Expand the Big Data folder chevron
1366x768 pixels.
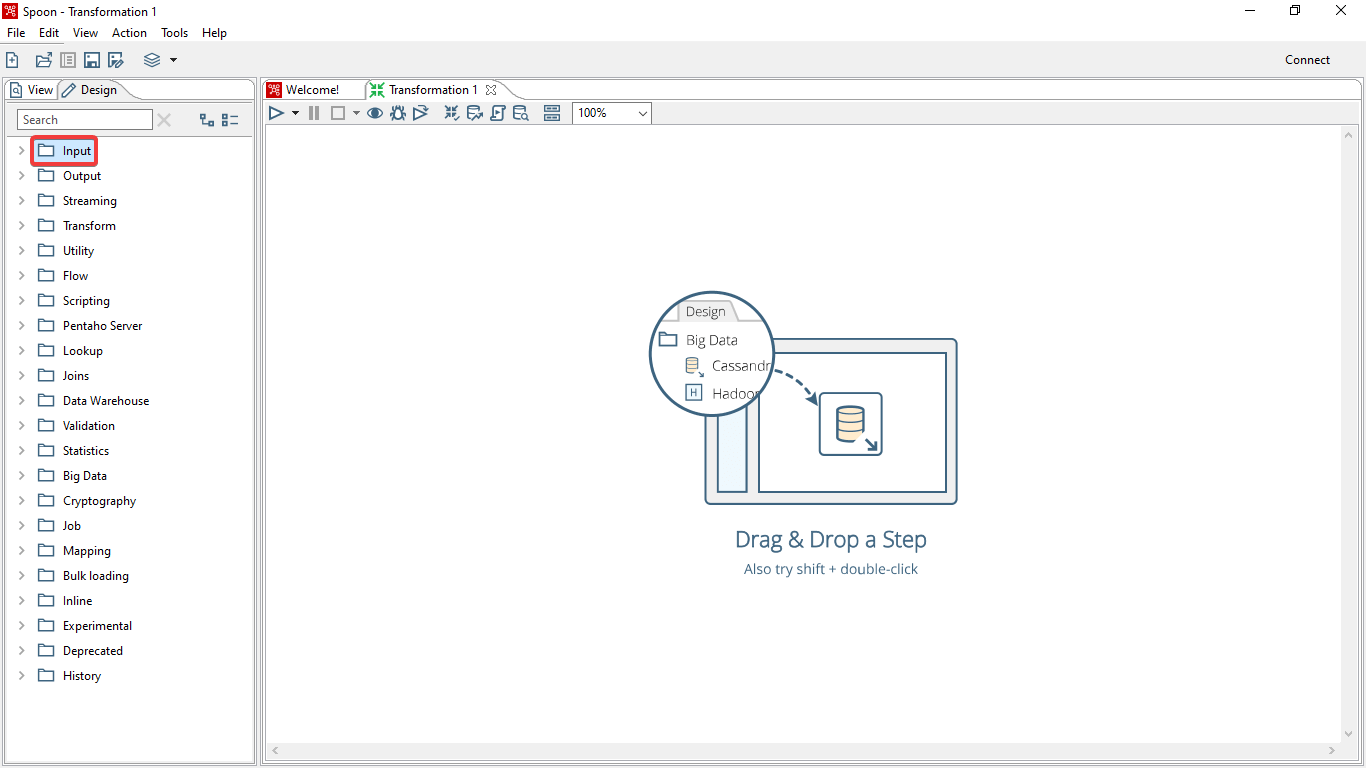tap(21, 476)
